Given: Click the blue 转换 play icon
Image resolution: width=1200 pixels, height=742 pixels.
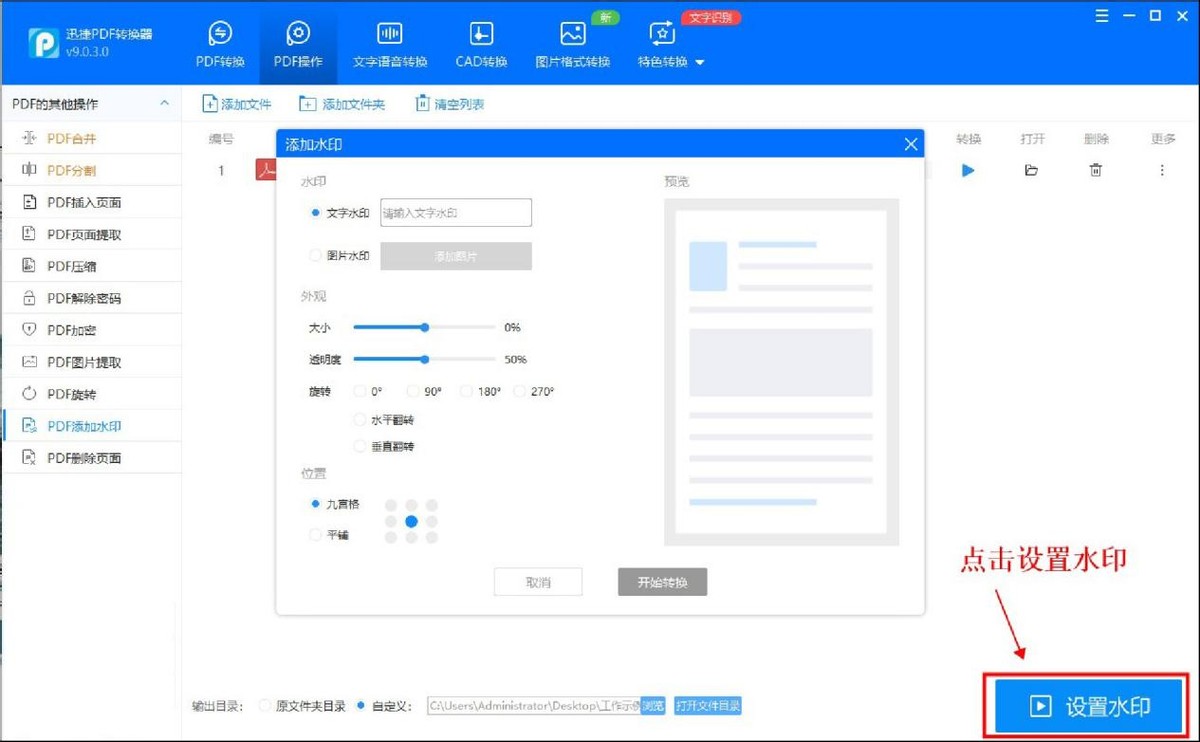Looking at the screenshot, I should [966, 170].
